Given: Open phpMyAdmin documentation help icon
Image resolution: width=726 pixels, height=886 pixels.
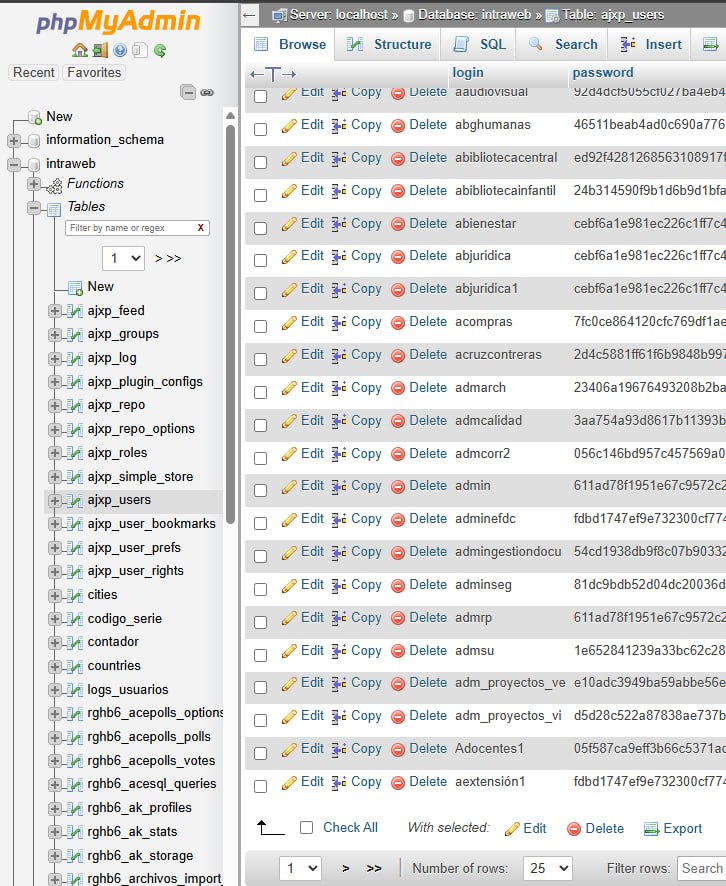Looking at the screenshot, I should (120, 50).
